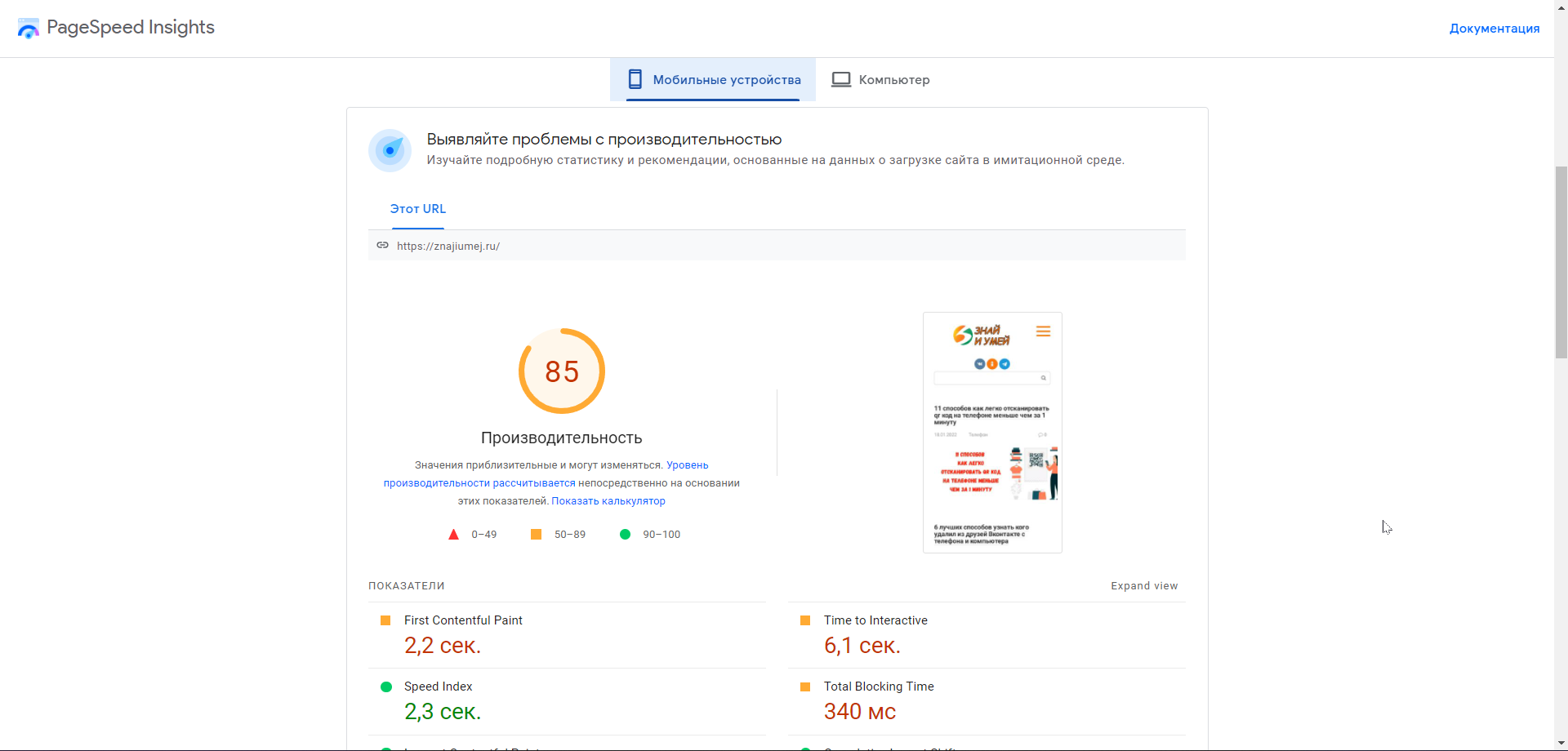
Task: Expand the Total Blocking Time metric
Action: point(878,687)
